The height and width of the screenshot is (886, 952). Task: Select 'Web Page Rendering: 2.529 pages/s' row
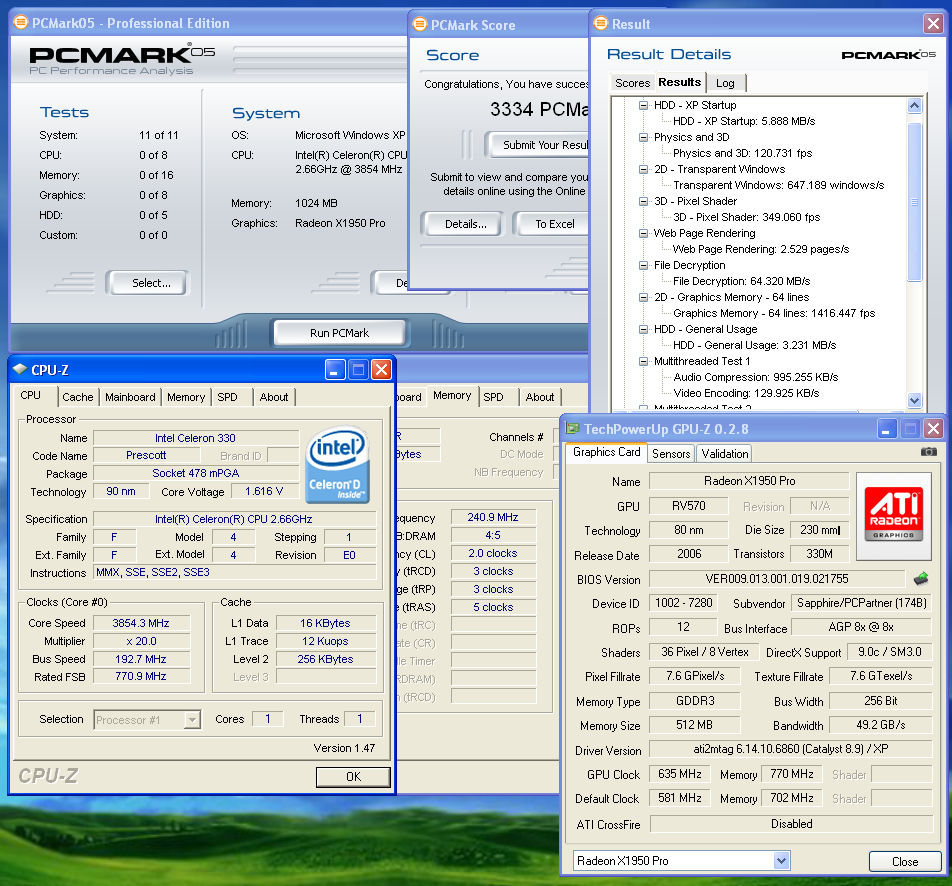(x=761, y=249)
